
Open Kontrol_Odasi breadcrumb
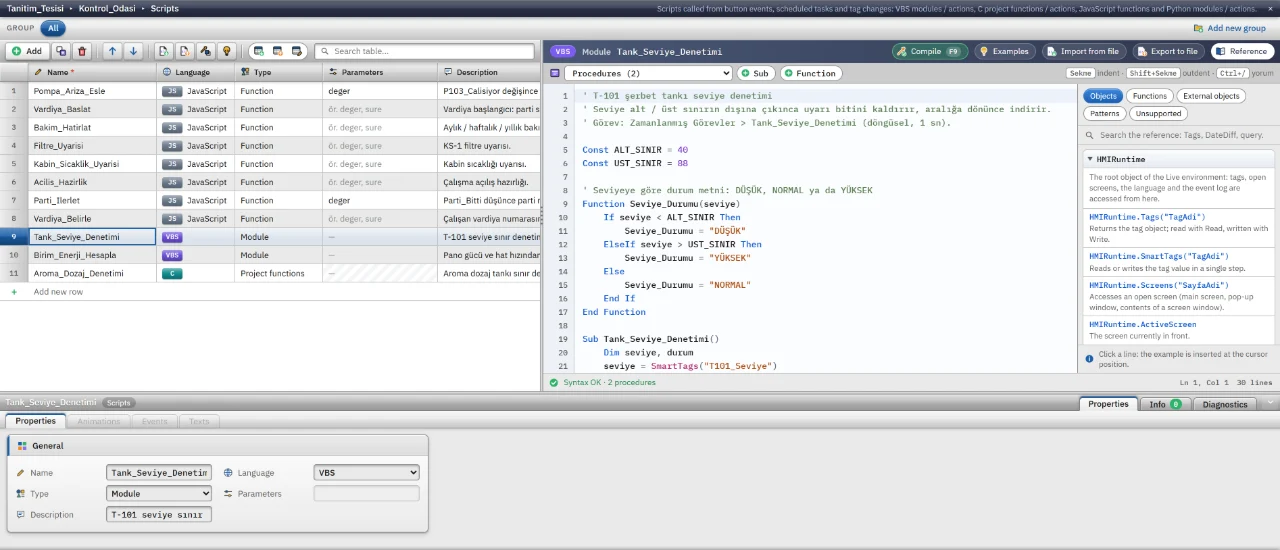109,8
